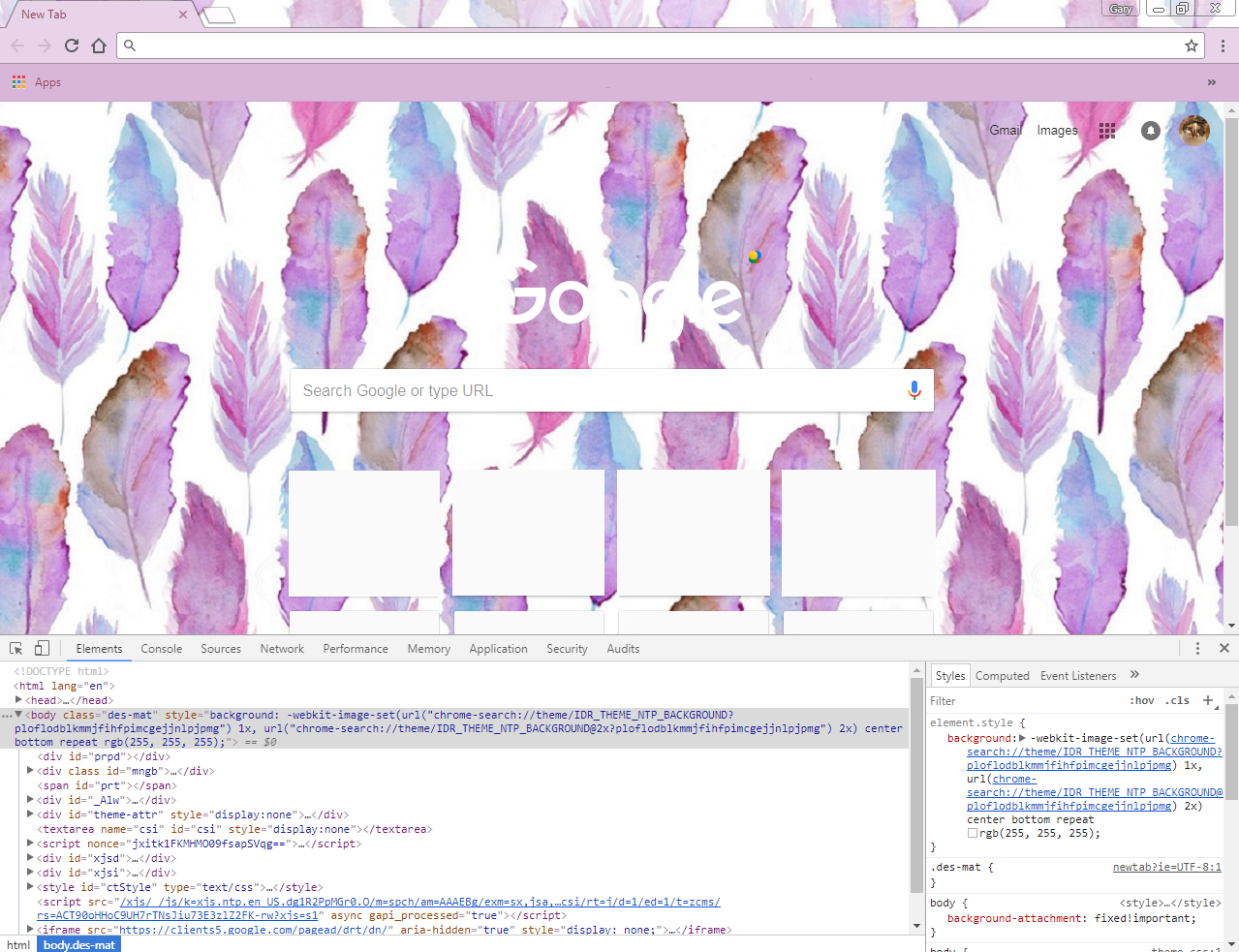Click the voice search microphone icon

(x=914, y=390)
